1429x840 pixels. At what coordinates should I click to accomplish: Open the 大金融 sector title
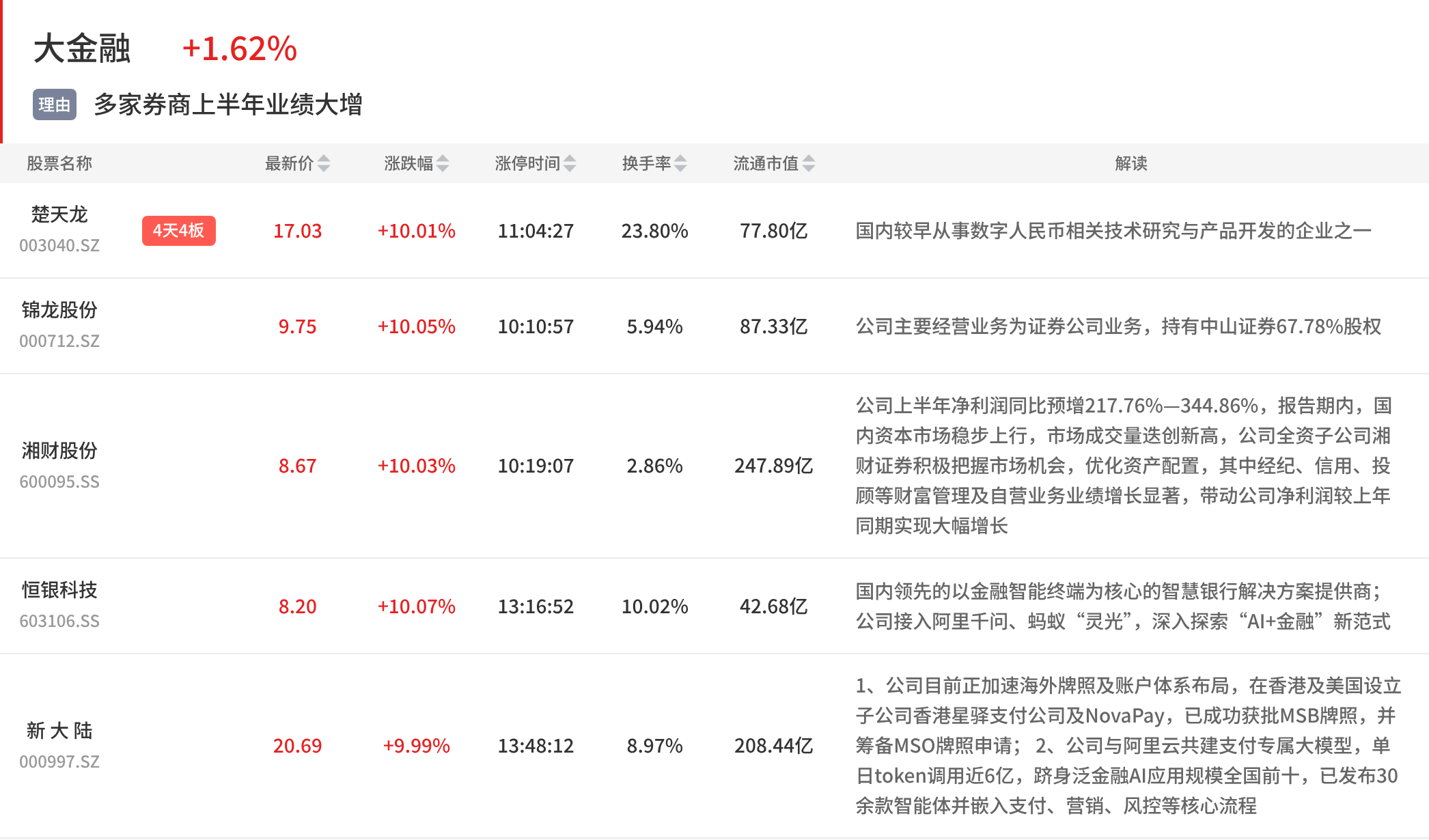82,49
